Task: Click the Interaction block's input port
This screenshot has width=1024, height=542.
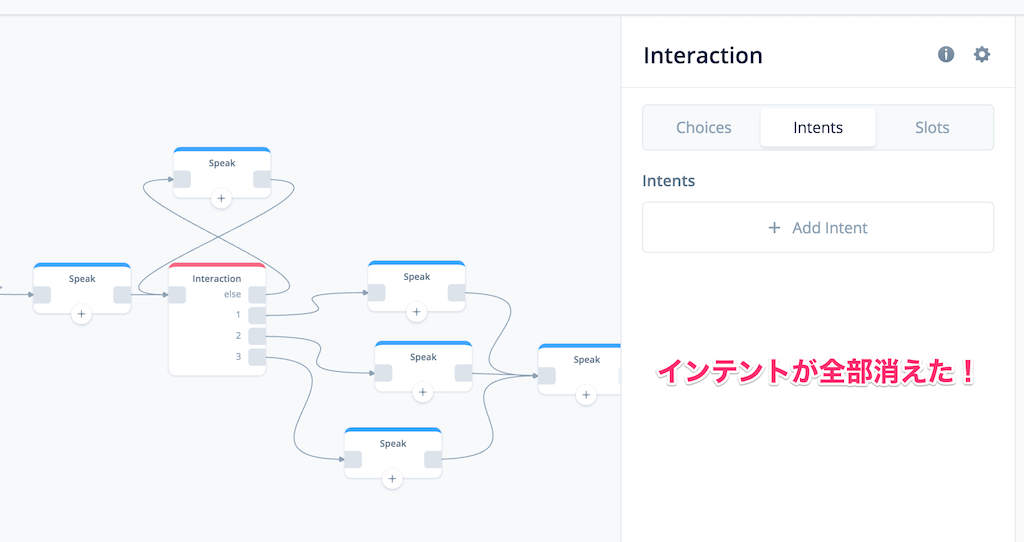Action: [177, 294]
